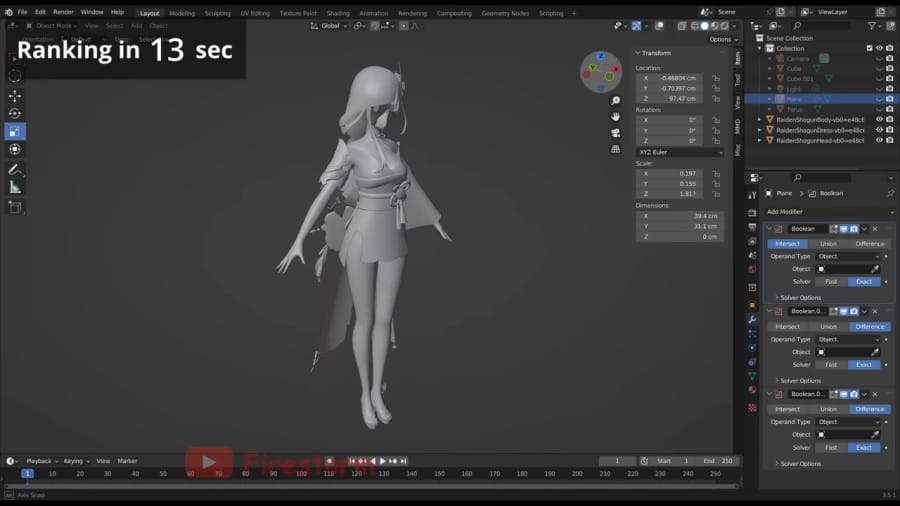The width and height of the screenshot is (900, 506).
Task: Select the Scale tool
Action: point(15,131)
